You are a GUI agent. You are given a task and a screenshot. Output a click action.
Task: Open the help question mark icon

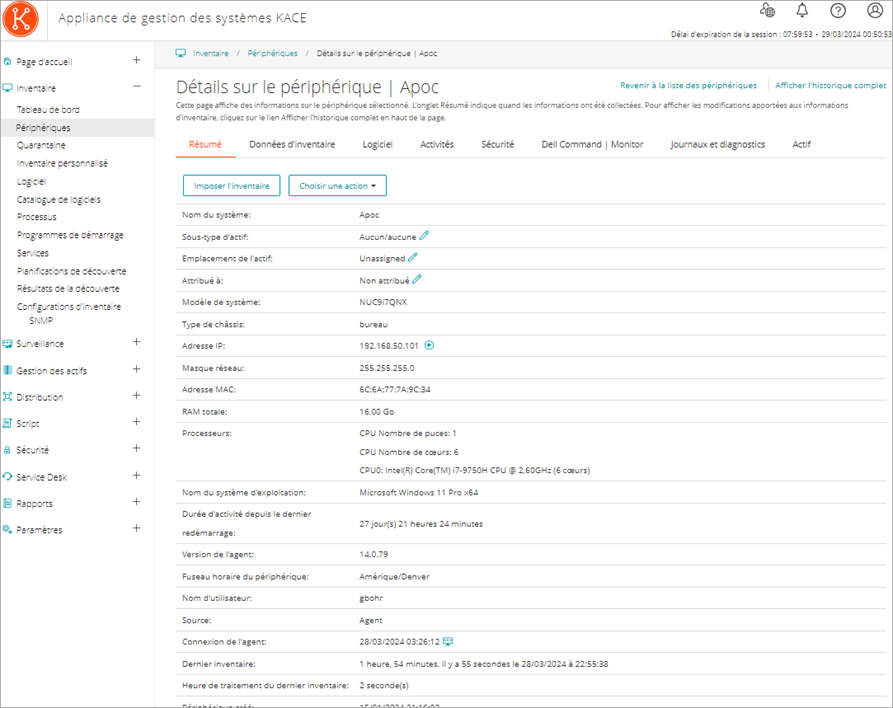click(838, 11)
